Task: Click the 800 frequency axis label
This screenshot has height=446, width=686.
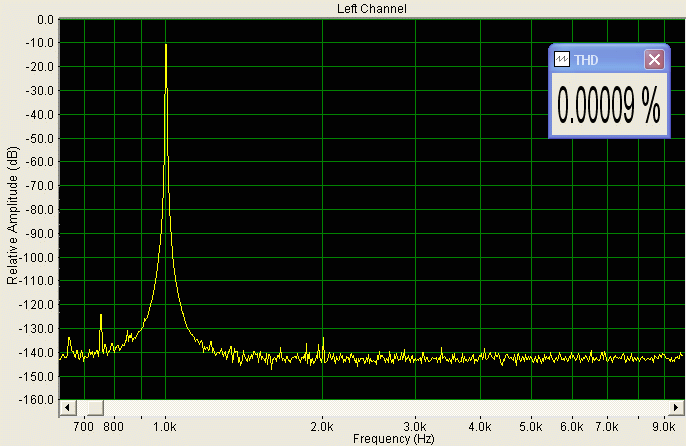Action: [x=113, y=427]
